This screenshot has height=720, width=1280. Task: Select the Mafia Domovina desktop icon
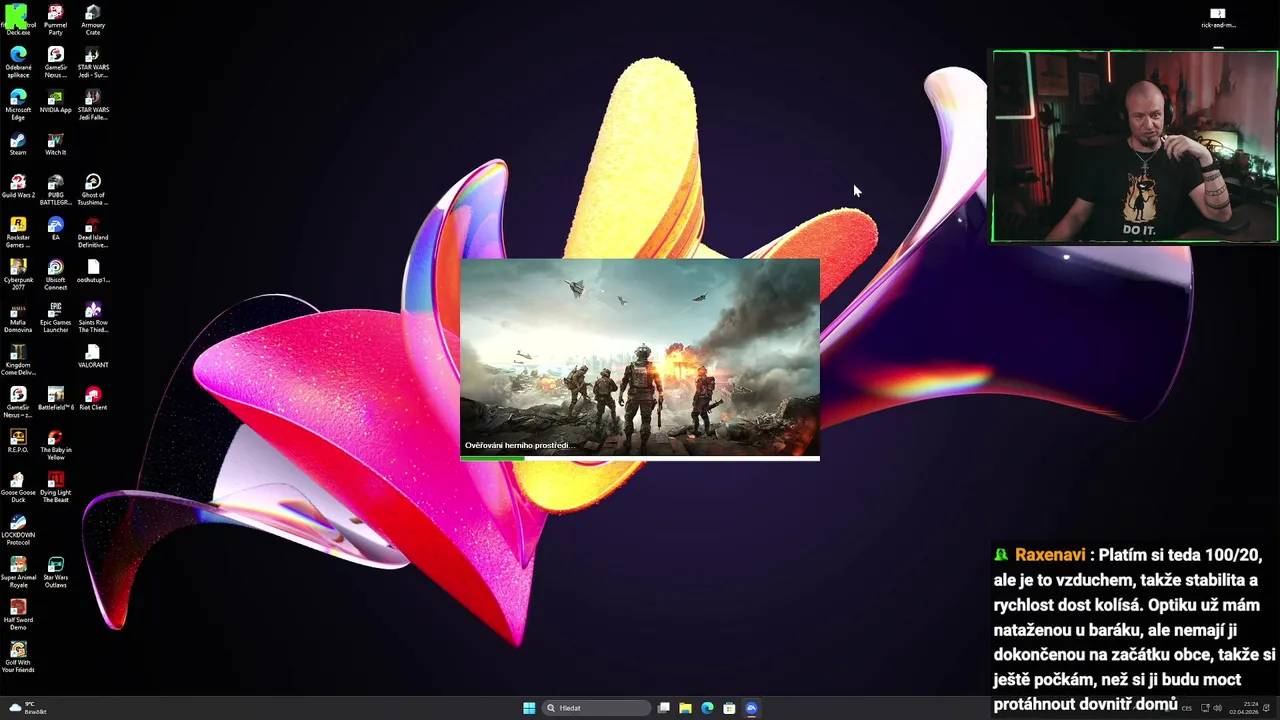pyautogui.click(x=18, y=317)
